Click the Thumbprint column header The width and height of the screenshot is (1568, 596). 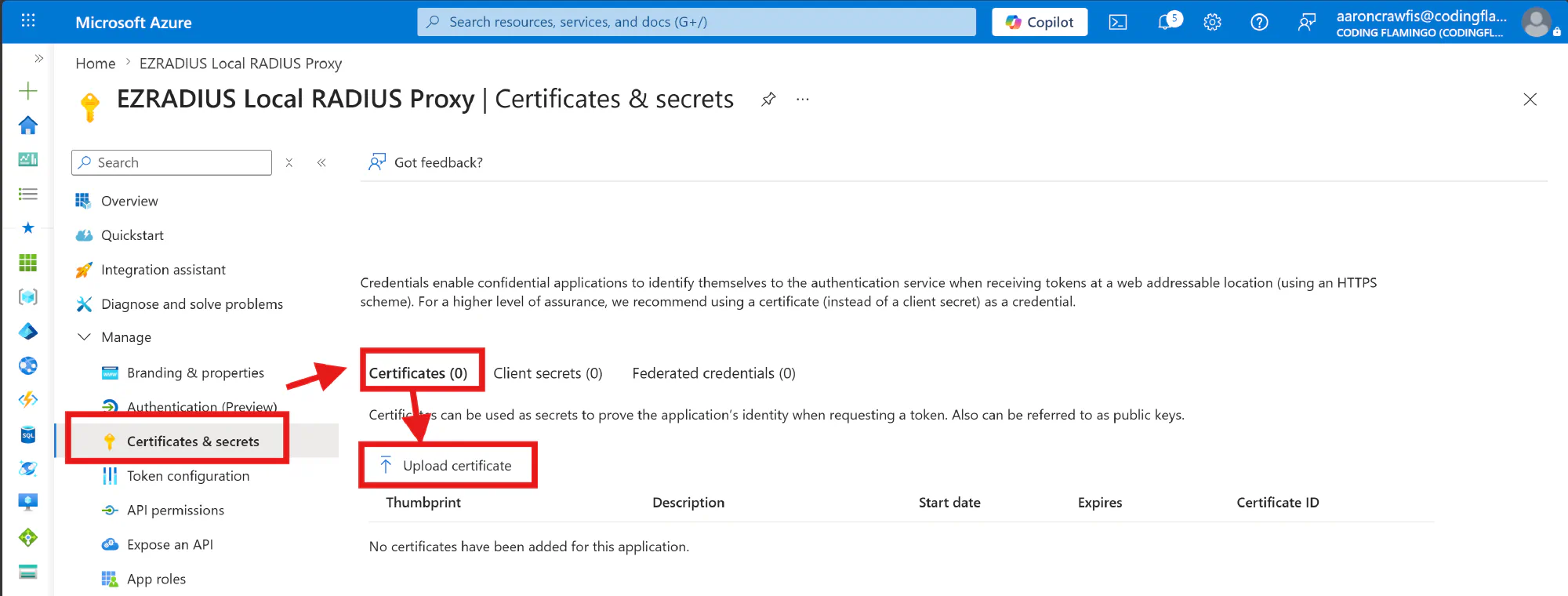pos(423,503)
